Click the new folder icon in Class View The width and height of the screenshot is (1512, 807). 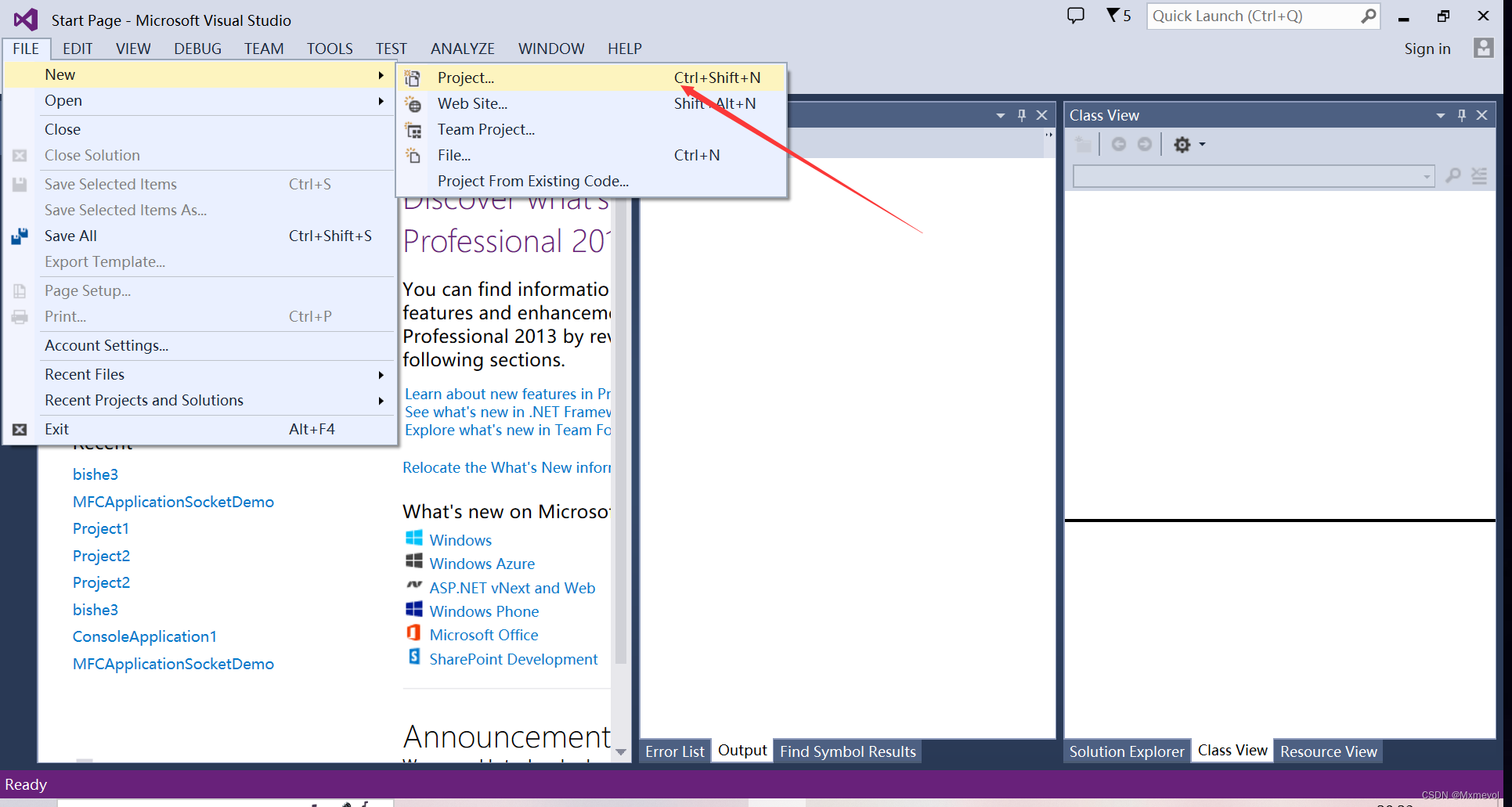click(1084, 145)
